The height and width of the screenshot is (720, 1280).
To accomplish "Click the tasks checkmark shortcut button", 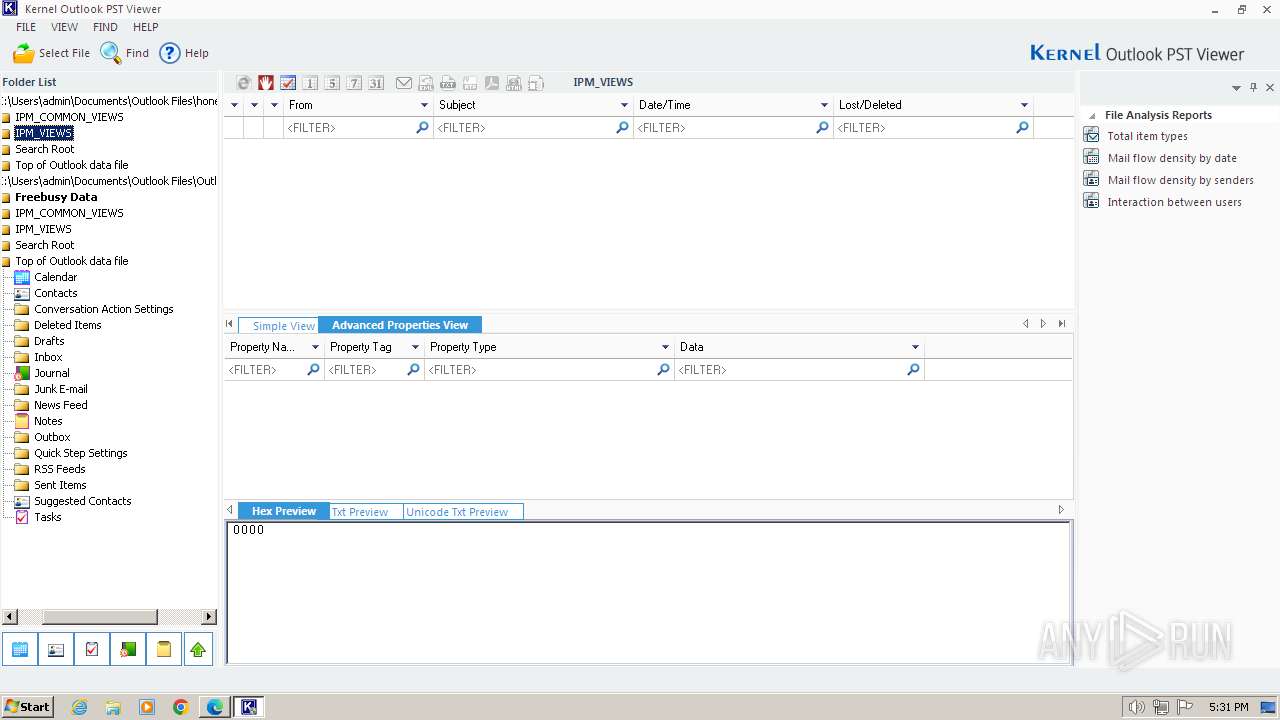I will (92, 649).
